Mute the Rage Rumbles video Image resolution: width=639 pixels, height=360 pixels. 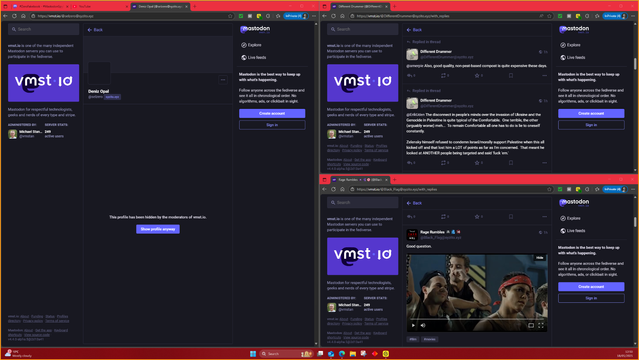pyautogui.click(x=423, y=325)
